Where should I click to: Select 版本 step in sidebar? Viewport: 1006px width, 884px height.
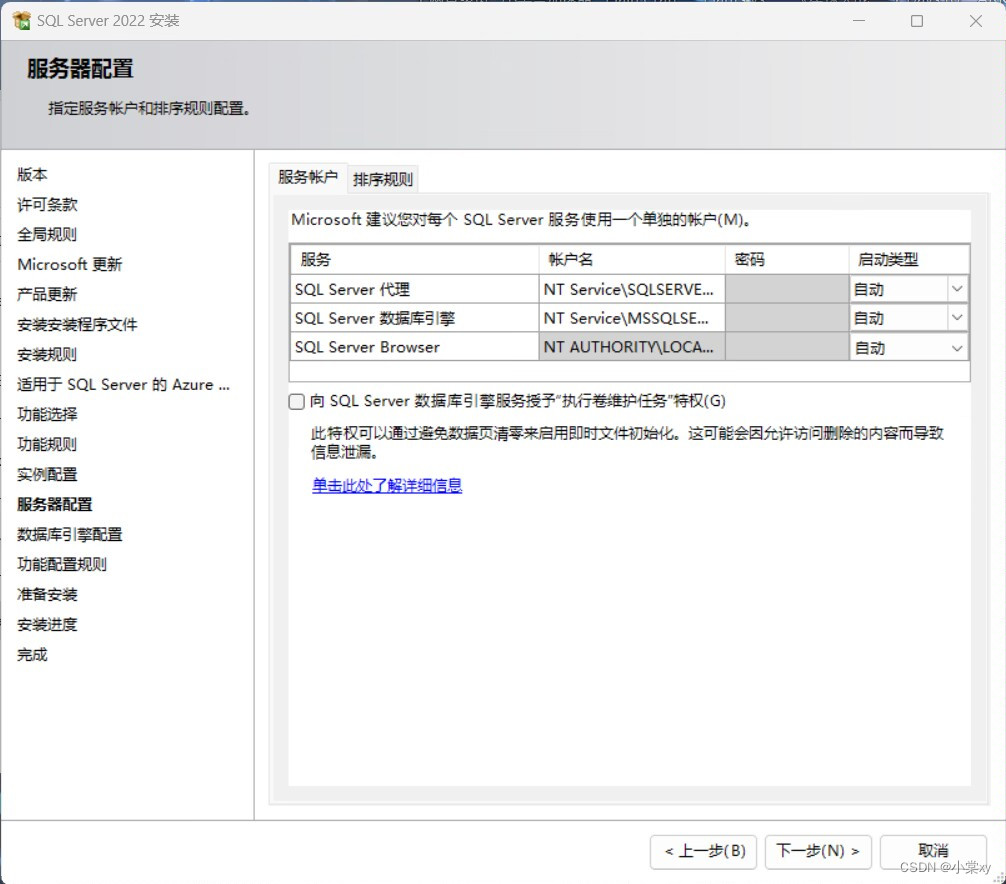click(x=32, y=174)
